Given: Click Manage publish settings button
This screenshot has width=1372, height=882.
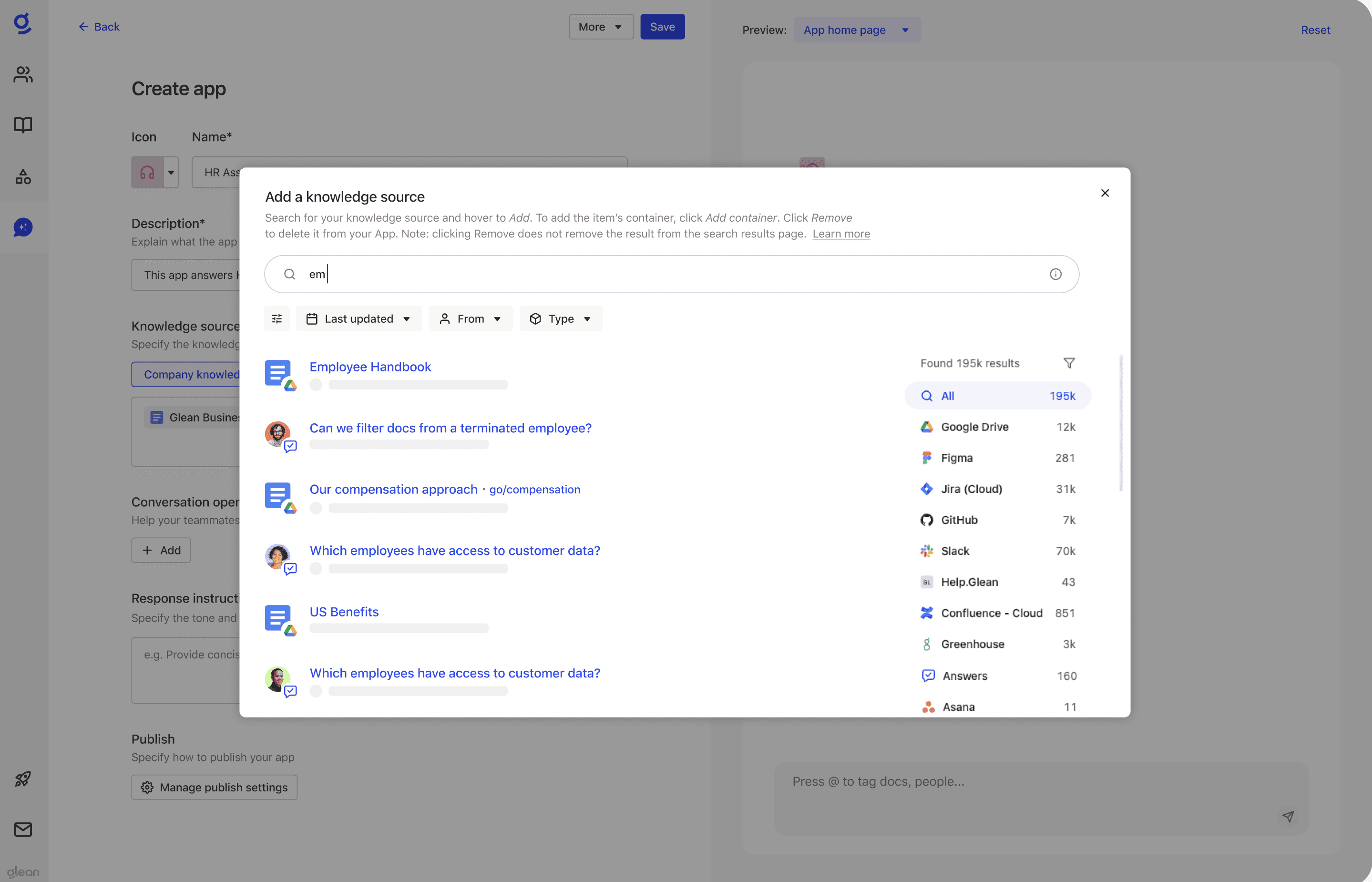Looking at the screenshot, I should coord(214,788).
